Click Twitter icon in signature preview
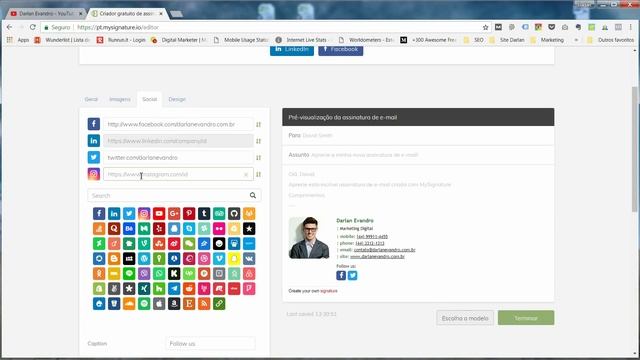Screen dimensions: 640x360 pos(352,275)
